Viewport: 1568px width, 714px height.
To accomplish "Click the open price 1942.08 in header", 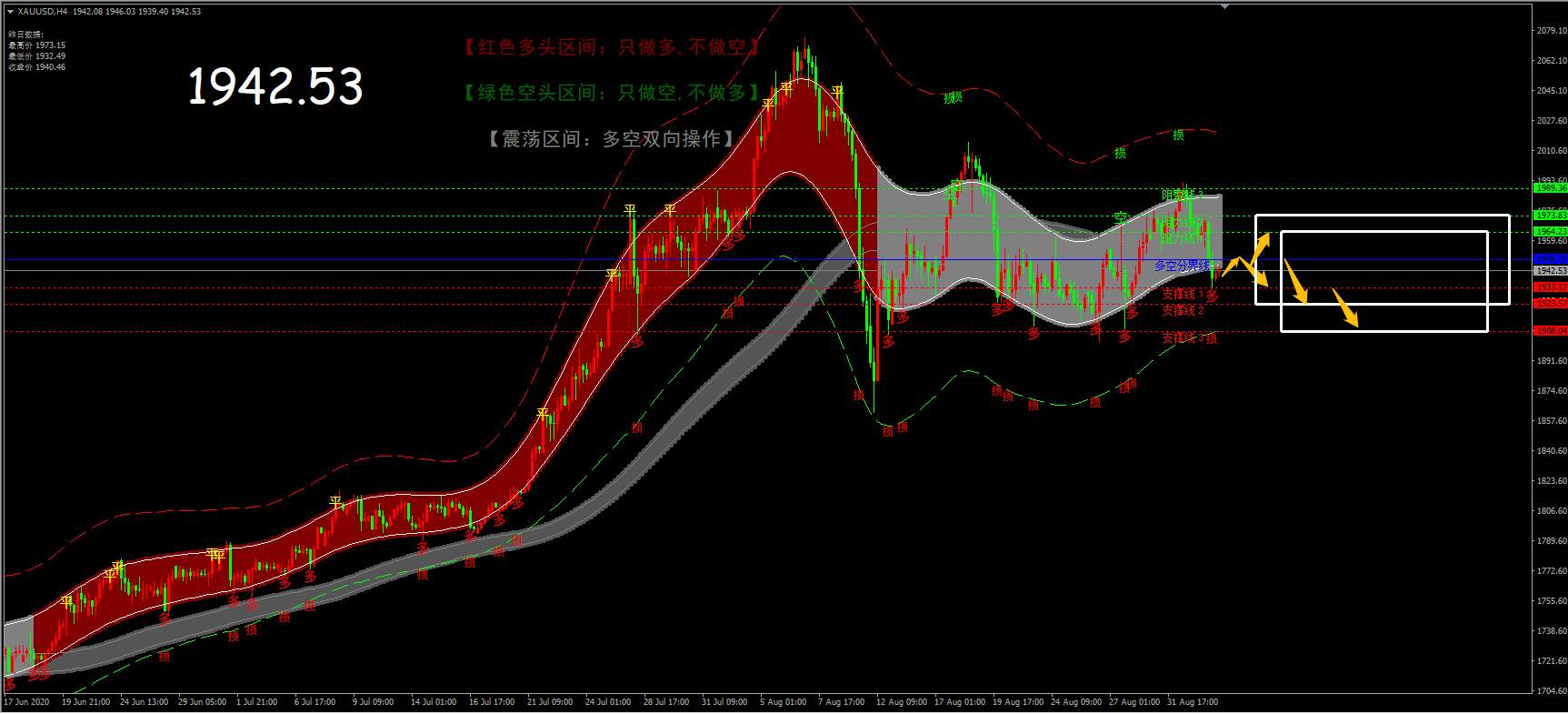I will click(x=86, y=12).
